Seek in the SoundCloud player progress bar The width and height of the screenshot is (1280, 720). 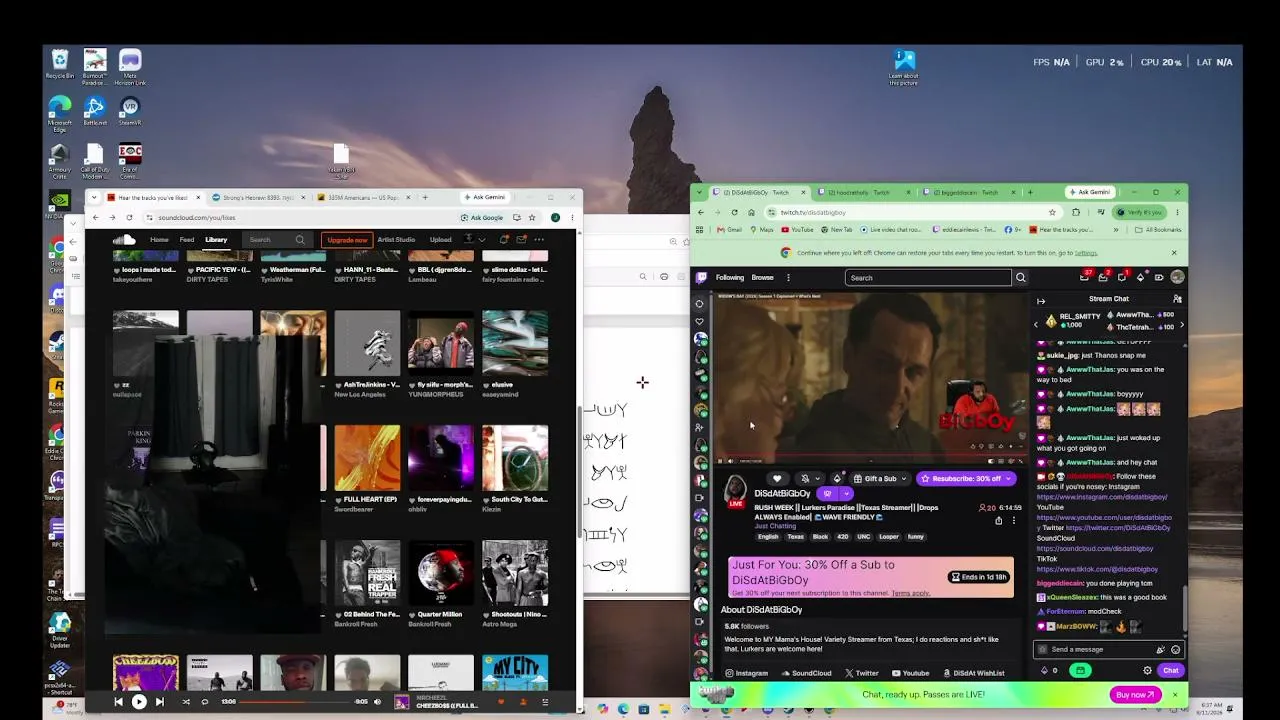[x=295, y=702]
